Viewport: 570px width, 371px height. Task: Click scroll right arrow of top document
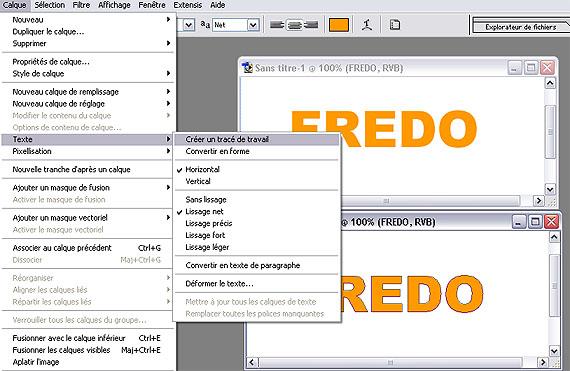point(538,200)
